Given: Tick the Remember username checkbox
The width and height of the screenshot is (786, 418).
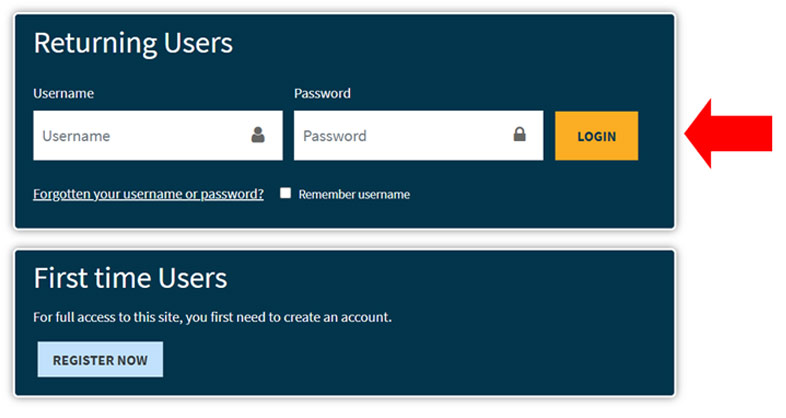Looking at the screenshot, I should [x=285, y=193].
